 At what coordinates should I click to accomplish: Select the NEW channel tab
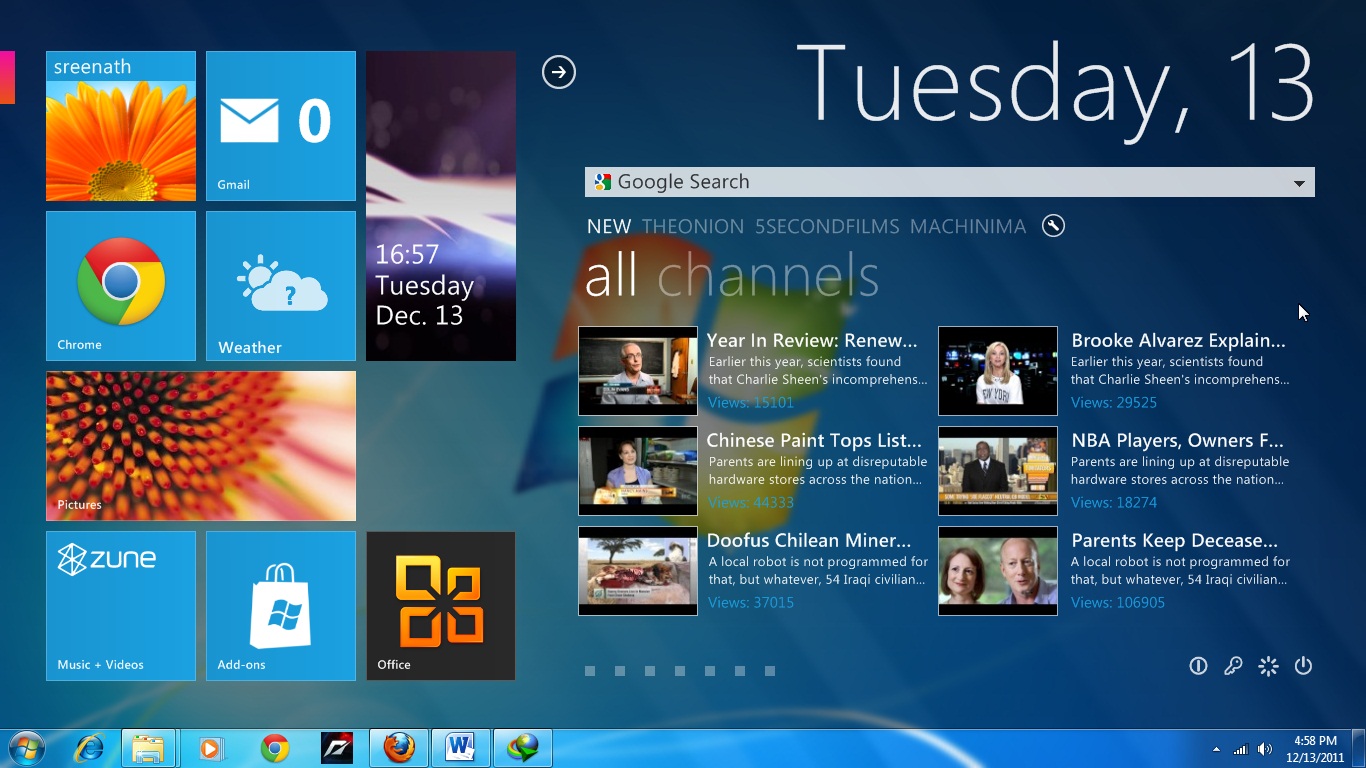pos(609,227)
